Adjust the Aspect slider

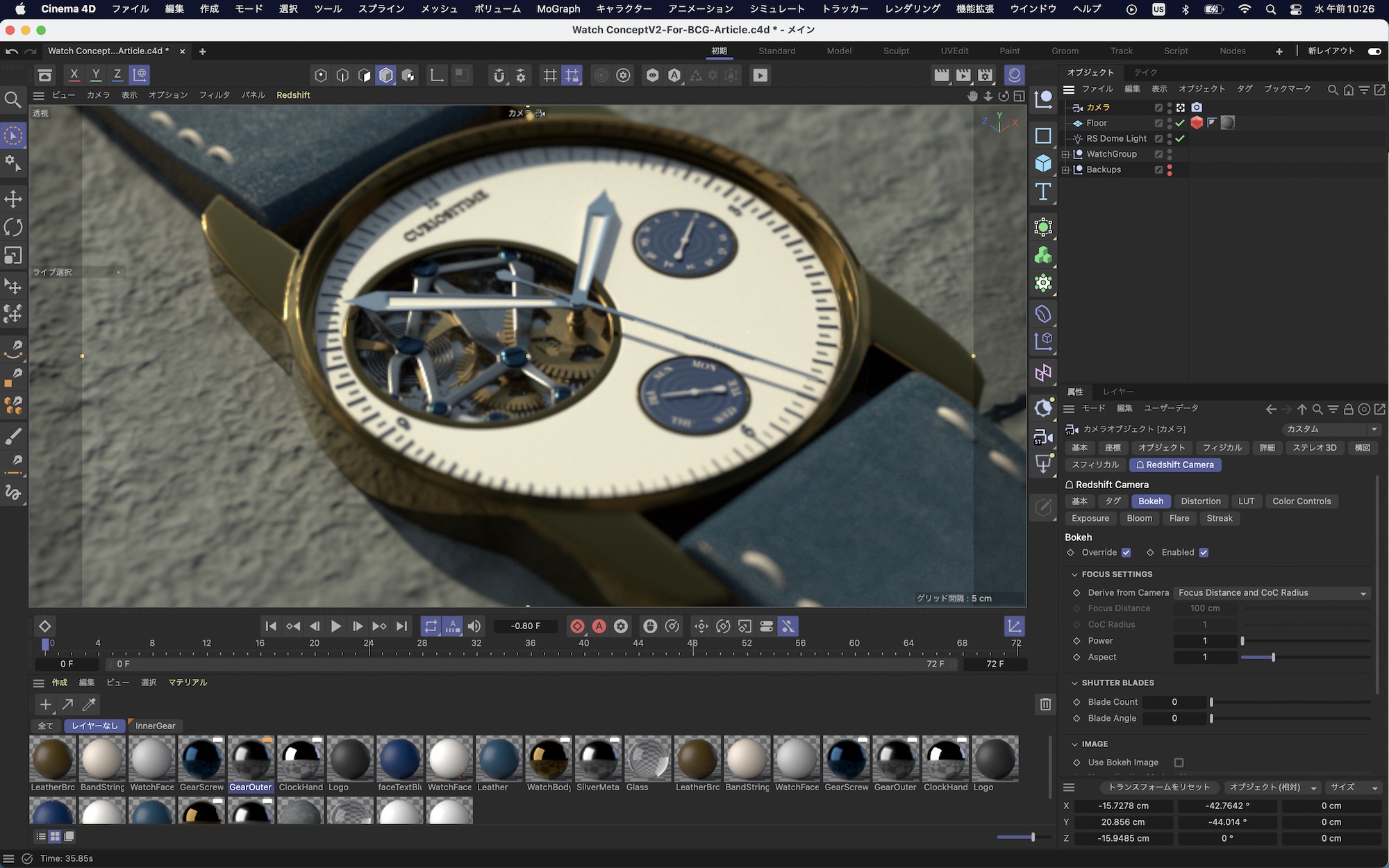coord(1272,658)
